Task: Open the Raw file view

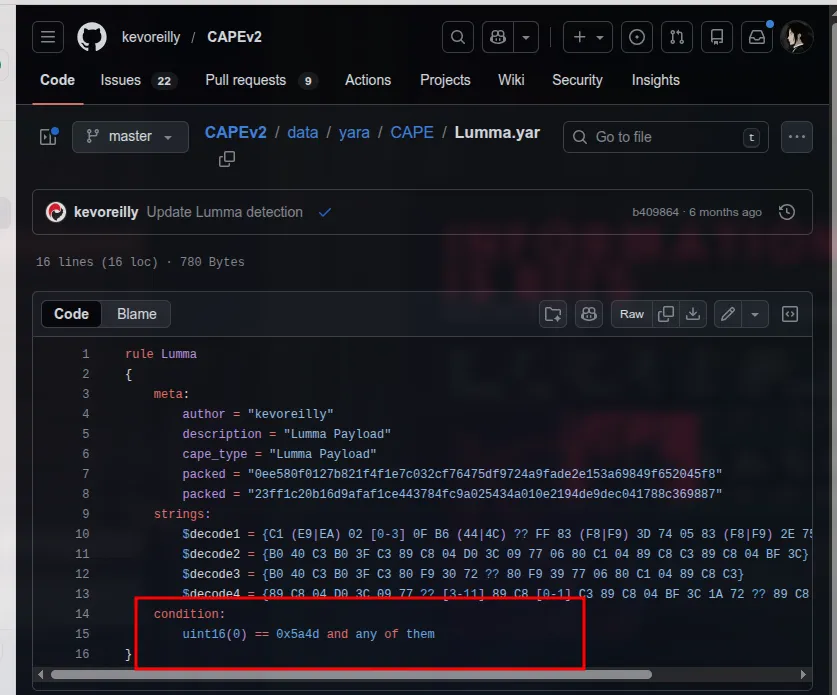Action: (x=631, y=314)
